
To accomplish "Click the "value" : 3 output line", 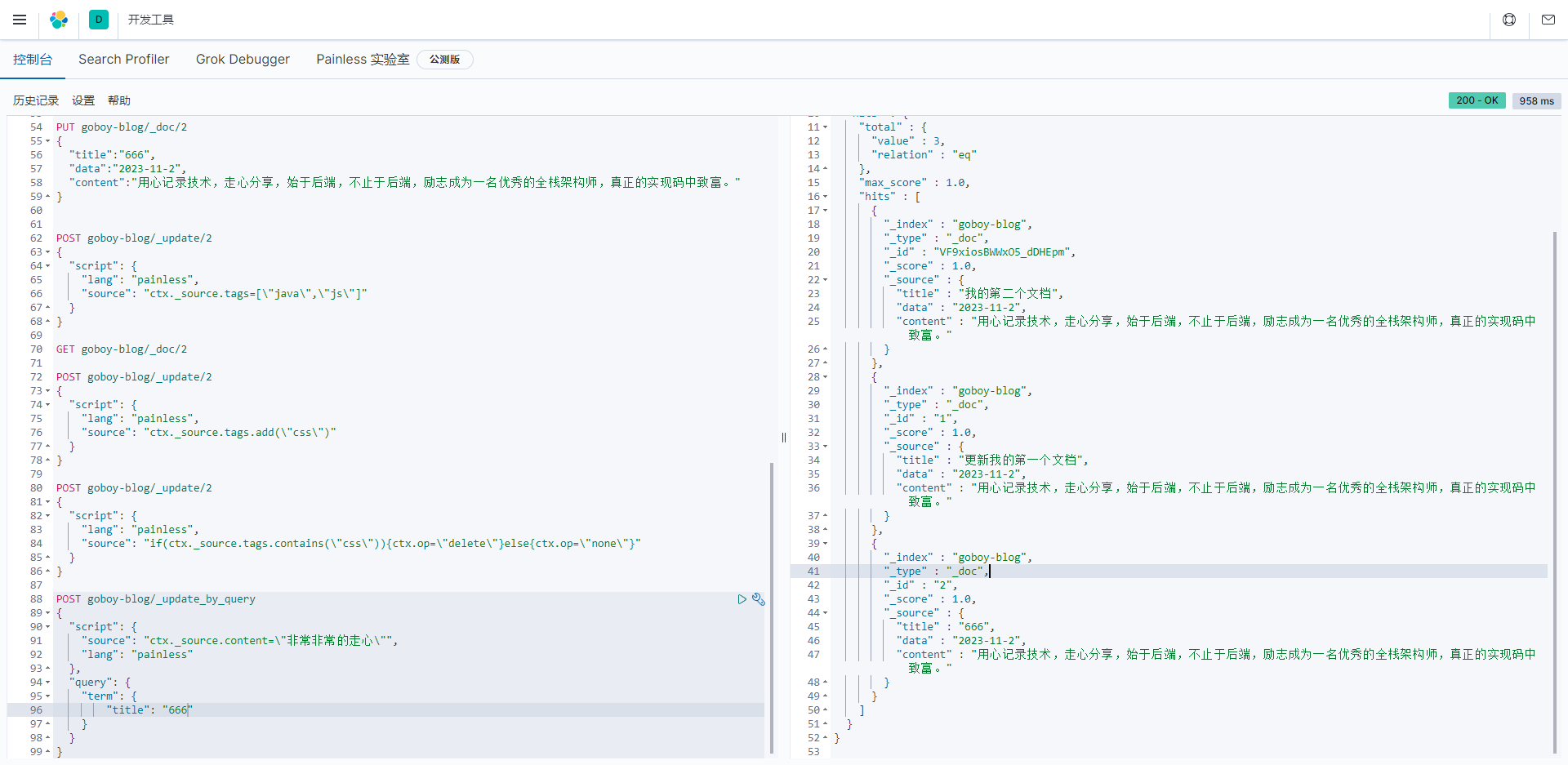I will 908,141.
